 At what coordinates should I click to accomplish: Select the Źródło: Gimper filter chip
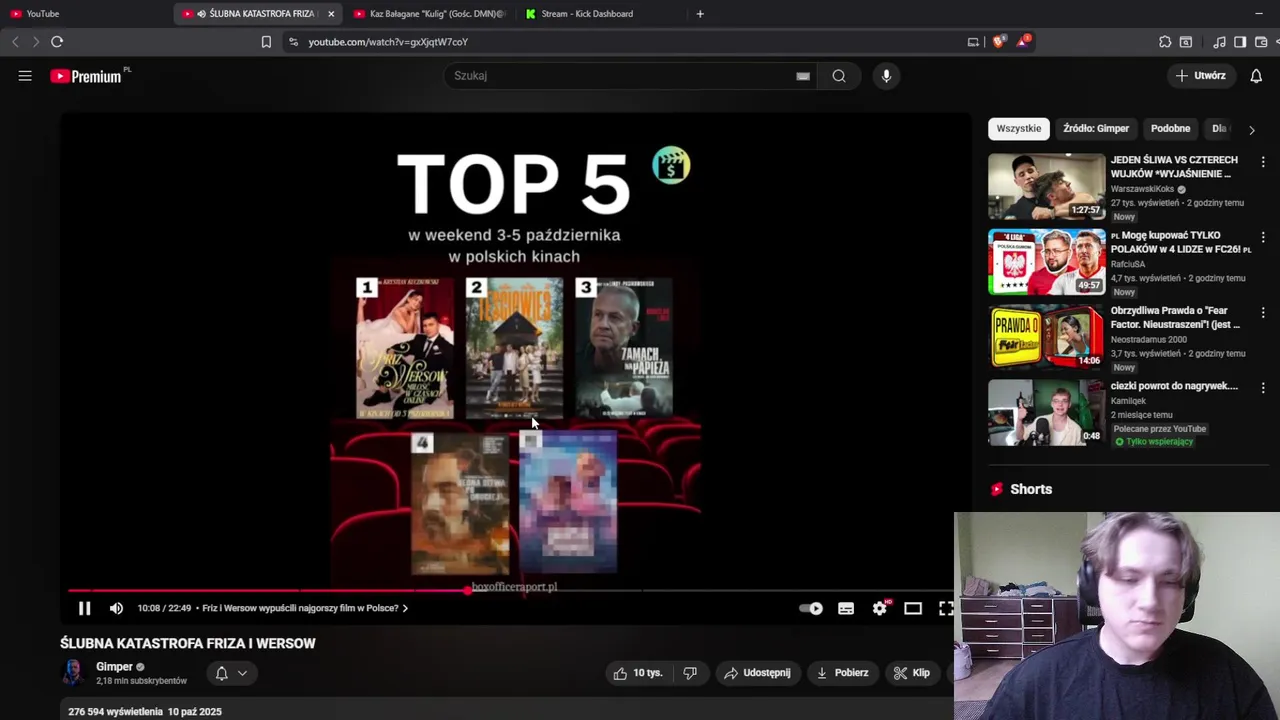(x=1096, y=128)
